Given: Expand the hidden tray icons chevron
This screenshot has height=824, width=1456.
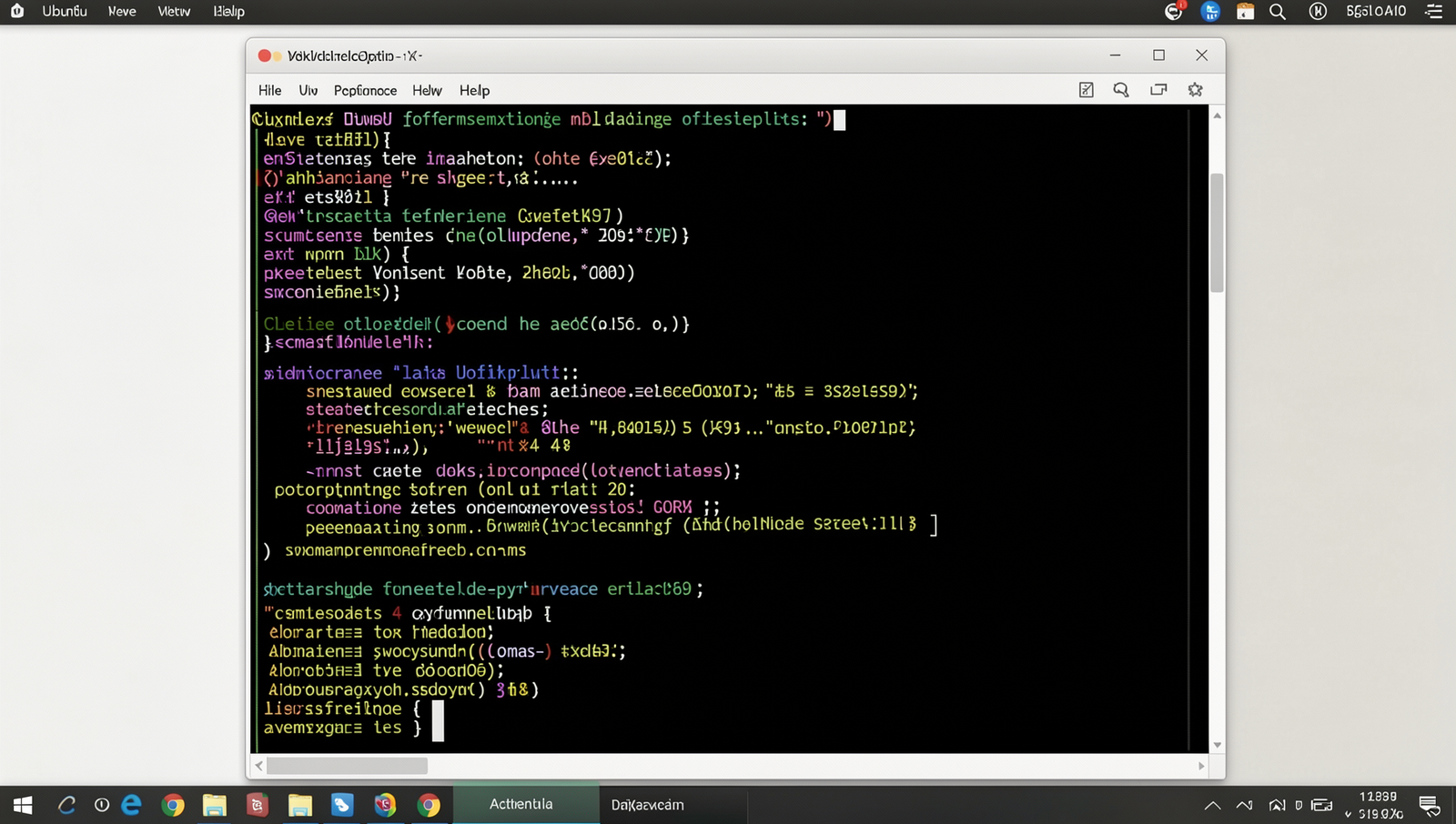Looking at the screenshot, I should click(1212, 805).
